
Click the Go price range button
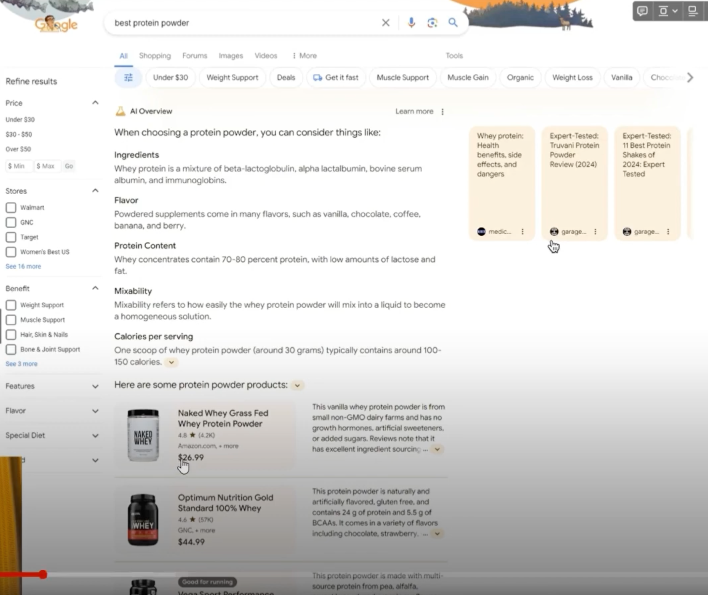pyautogui.click(x=69, y=166)
